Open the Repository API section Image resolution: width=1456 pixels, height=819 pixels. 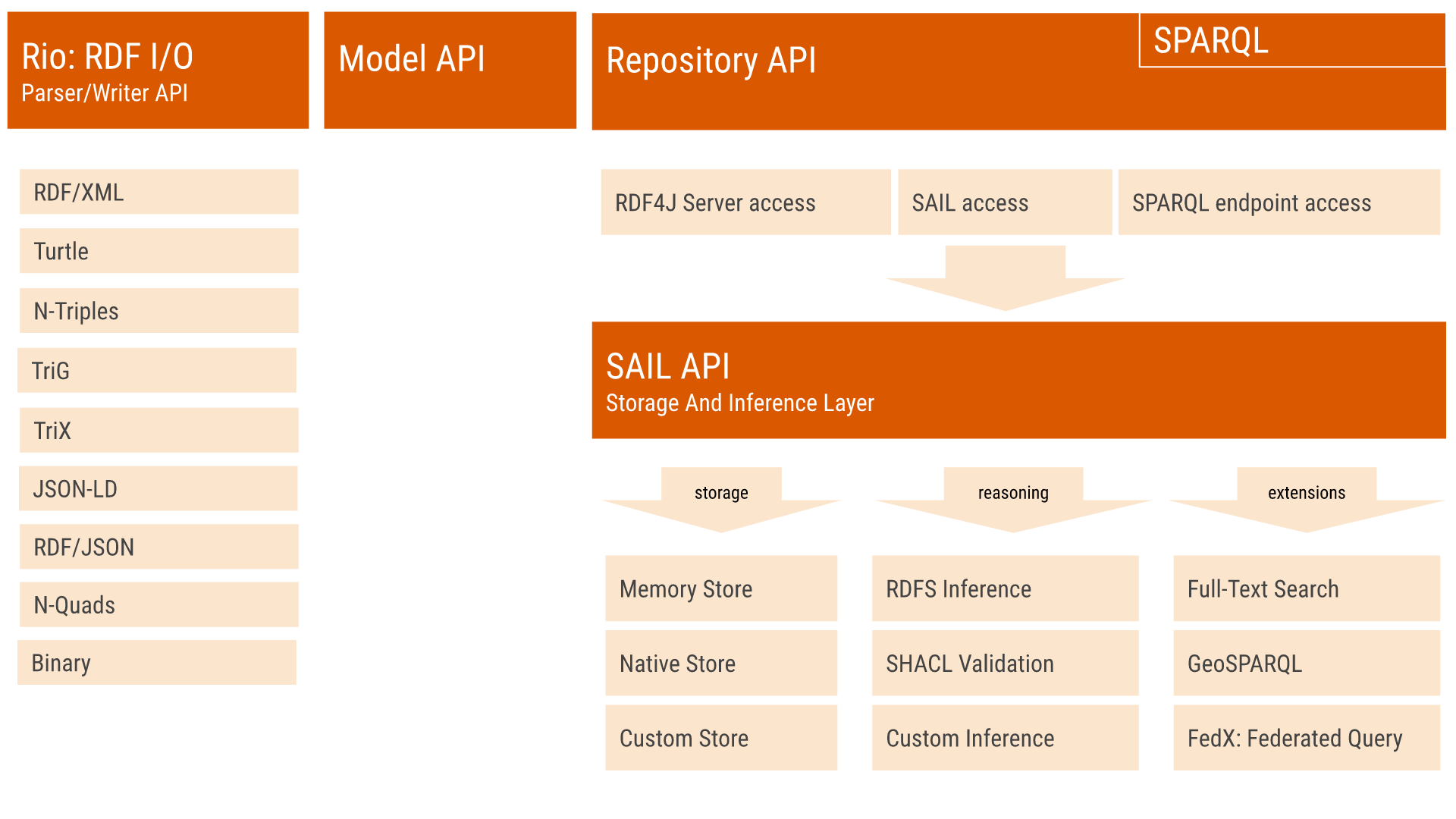pos(834,68)
